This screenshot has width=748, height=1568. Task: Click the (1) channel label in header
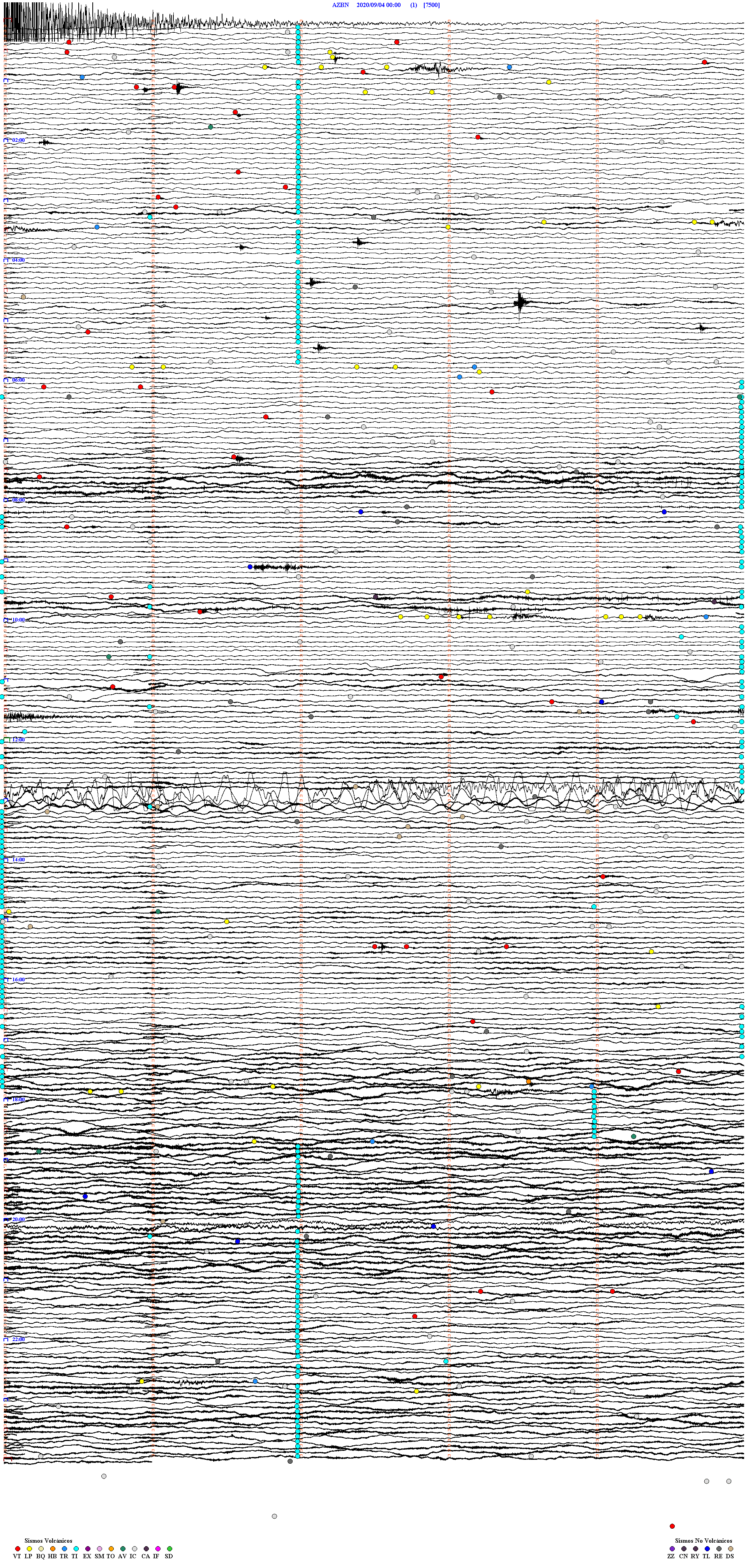[x=414, y=5]
